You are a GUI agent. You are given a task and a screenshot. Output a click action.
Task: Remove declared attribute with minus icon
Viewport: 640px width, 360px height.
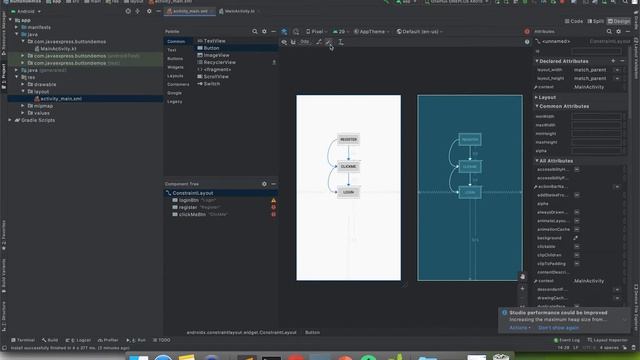click(622, 61)
